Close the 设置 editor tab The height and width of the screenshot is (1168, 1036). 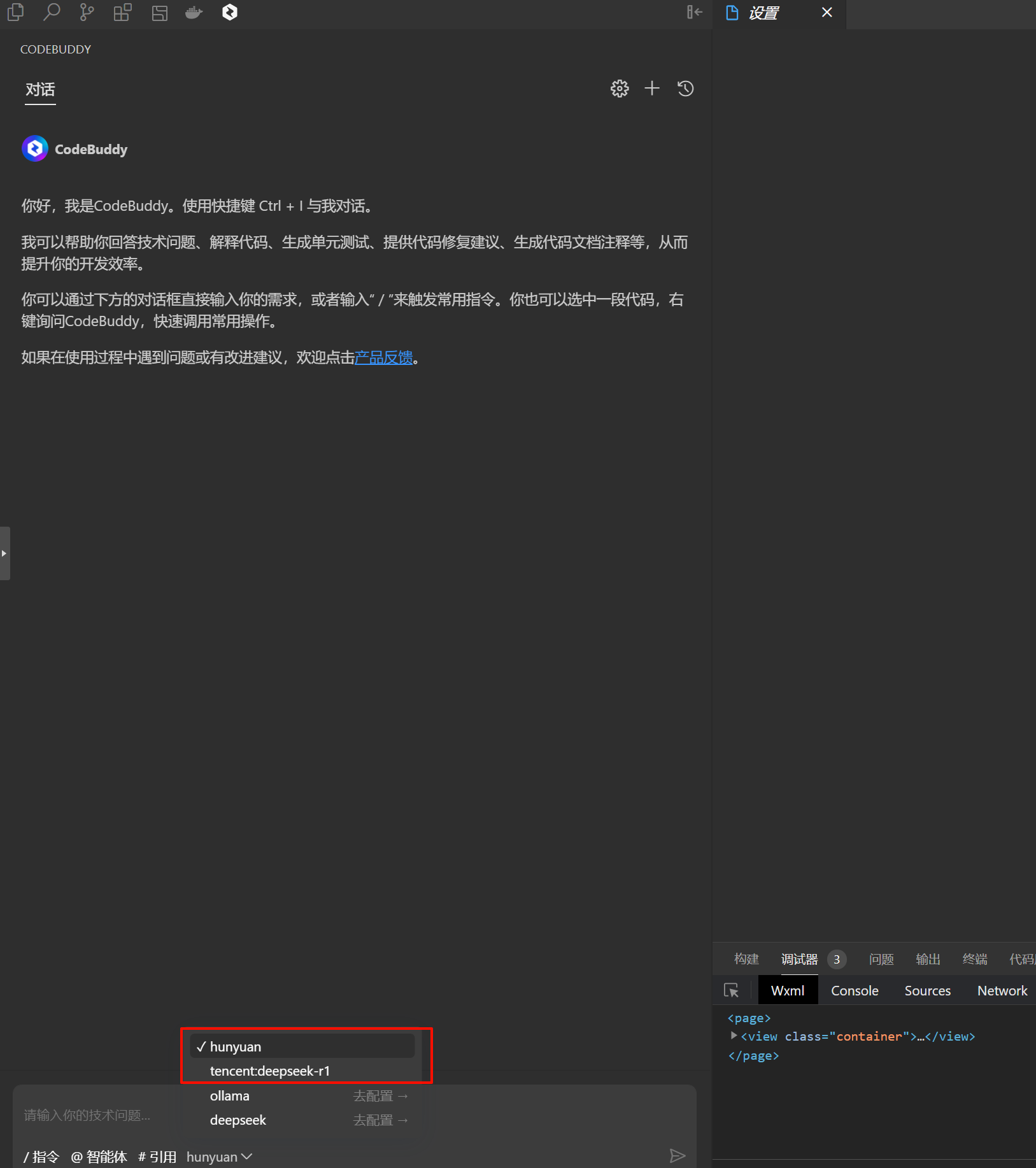coord(827,12)
